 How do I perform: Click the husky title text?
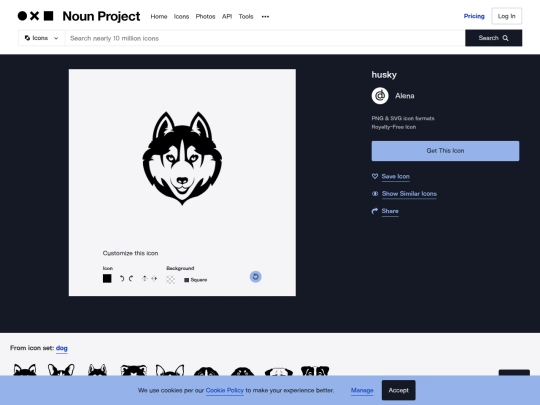point(384,75)
